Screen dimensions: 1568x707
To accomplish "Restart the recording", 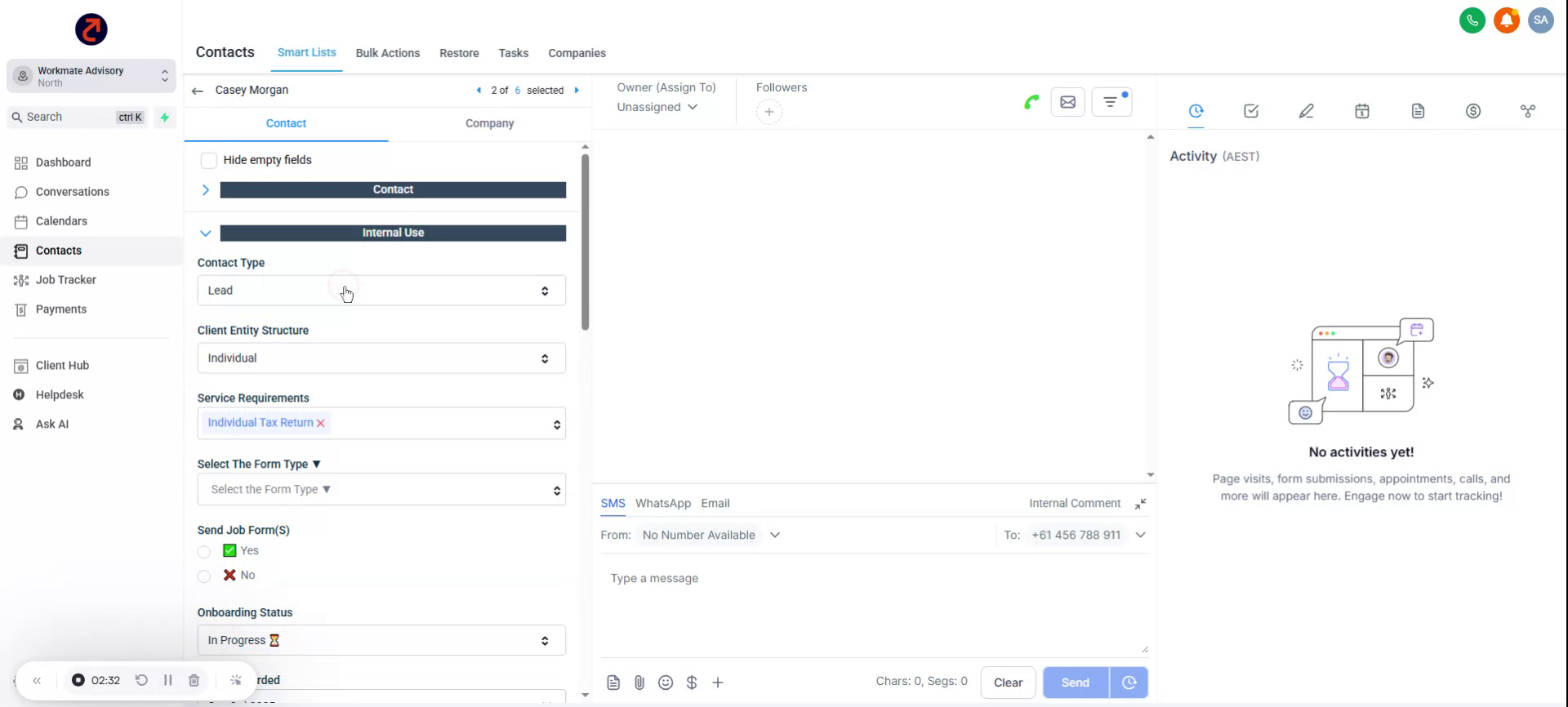I will point(141,680).
